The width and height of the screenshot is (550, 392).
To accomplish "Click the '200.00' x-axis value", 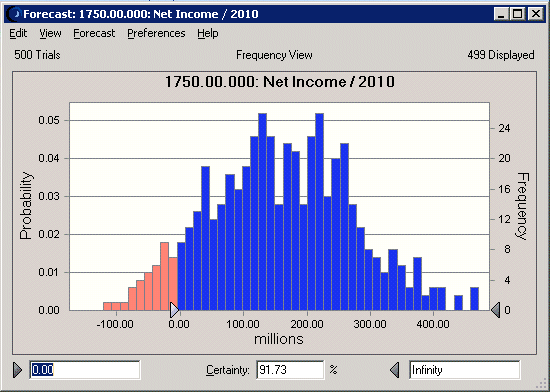I will (307, 324).
